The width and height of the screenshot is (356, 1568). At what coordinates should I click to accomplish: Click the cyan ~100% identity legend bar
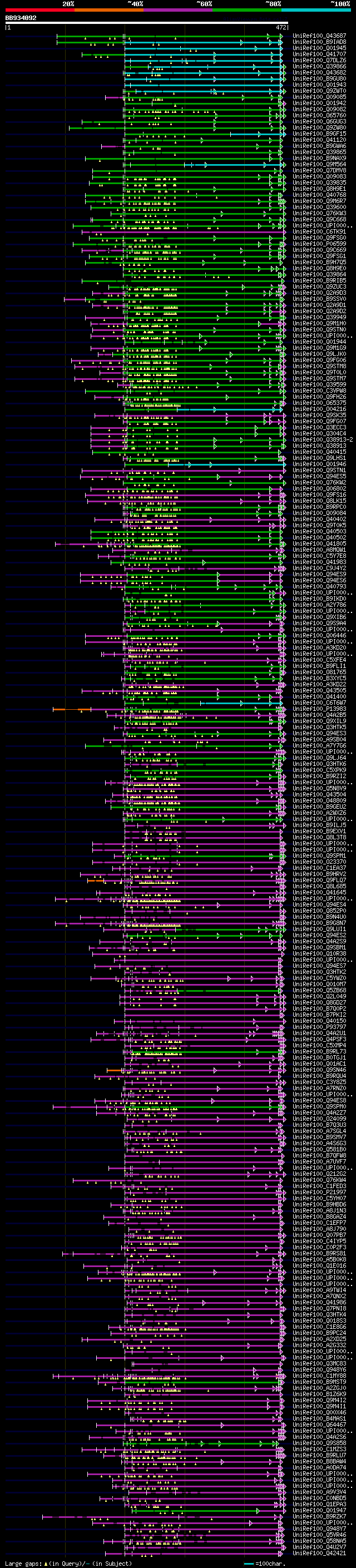point(315,10)
